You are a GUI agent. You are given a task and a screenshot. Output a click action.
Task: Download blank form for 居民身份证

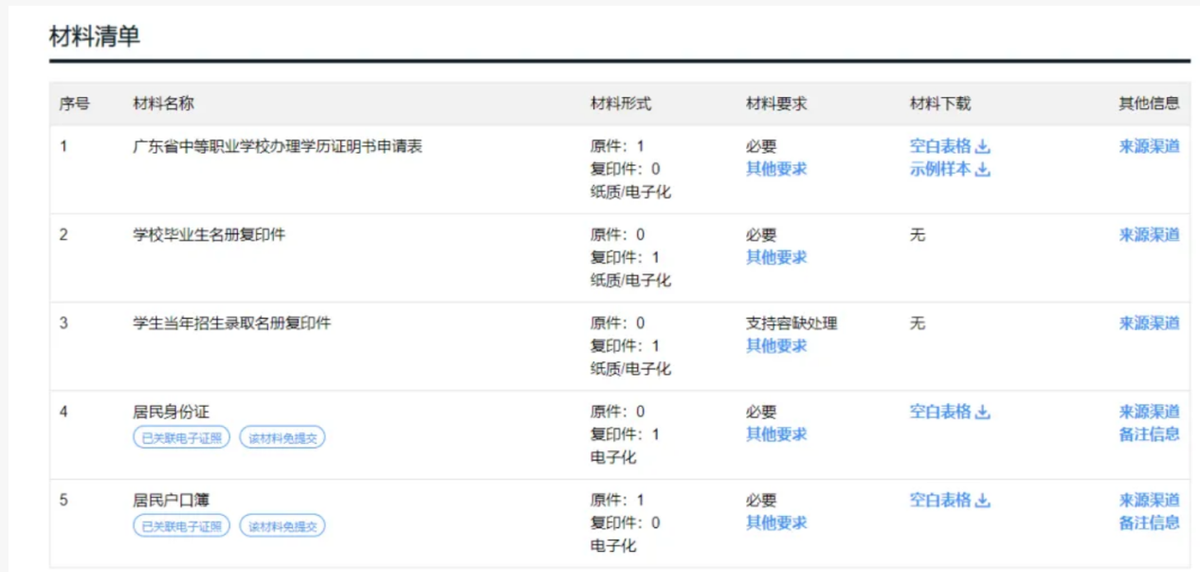click(949, 412)
